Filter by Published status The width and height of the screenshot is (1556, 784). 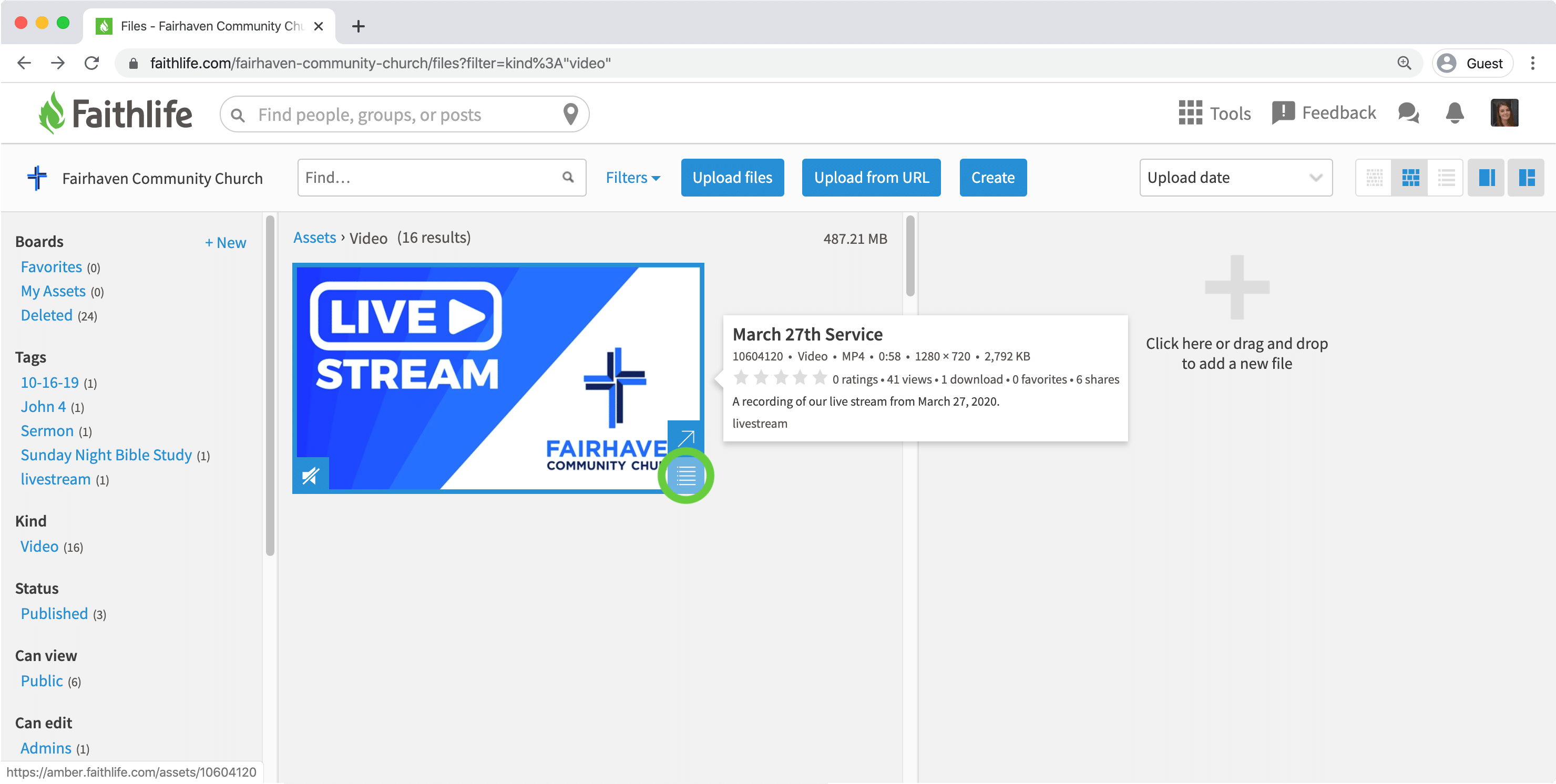click(54, 614)
